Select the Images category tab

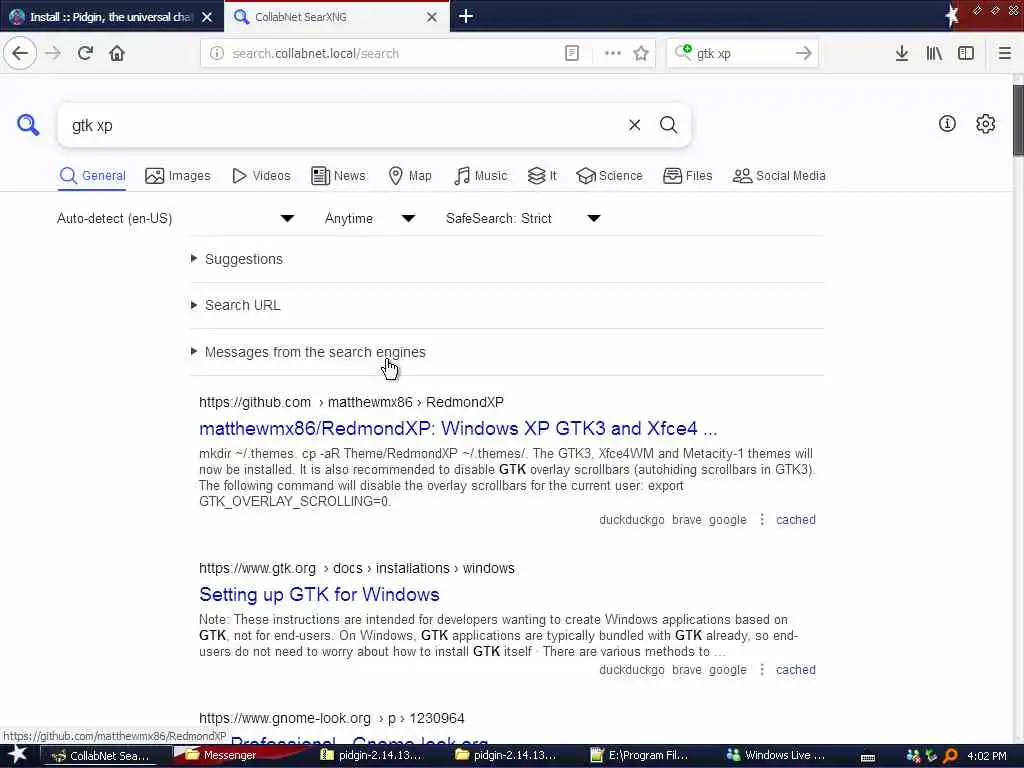coord(178,176)
